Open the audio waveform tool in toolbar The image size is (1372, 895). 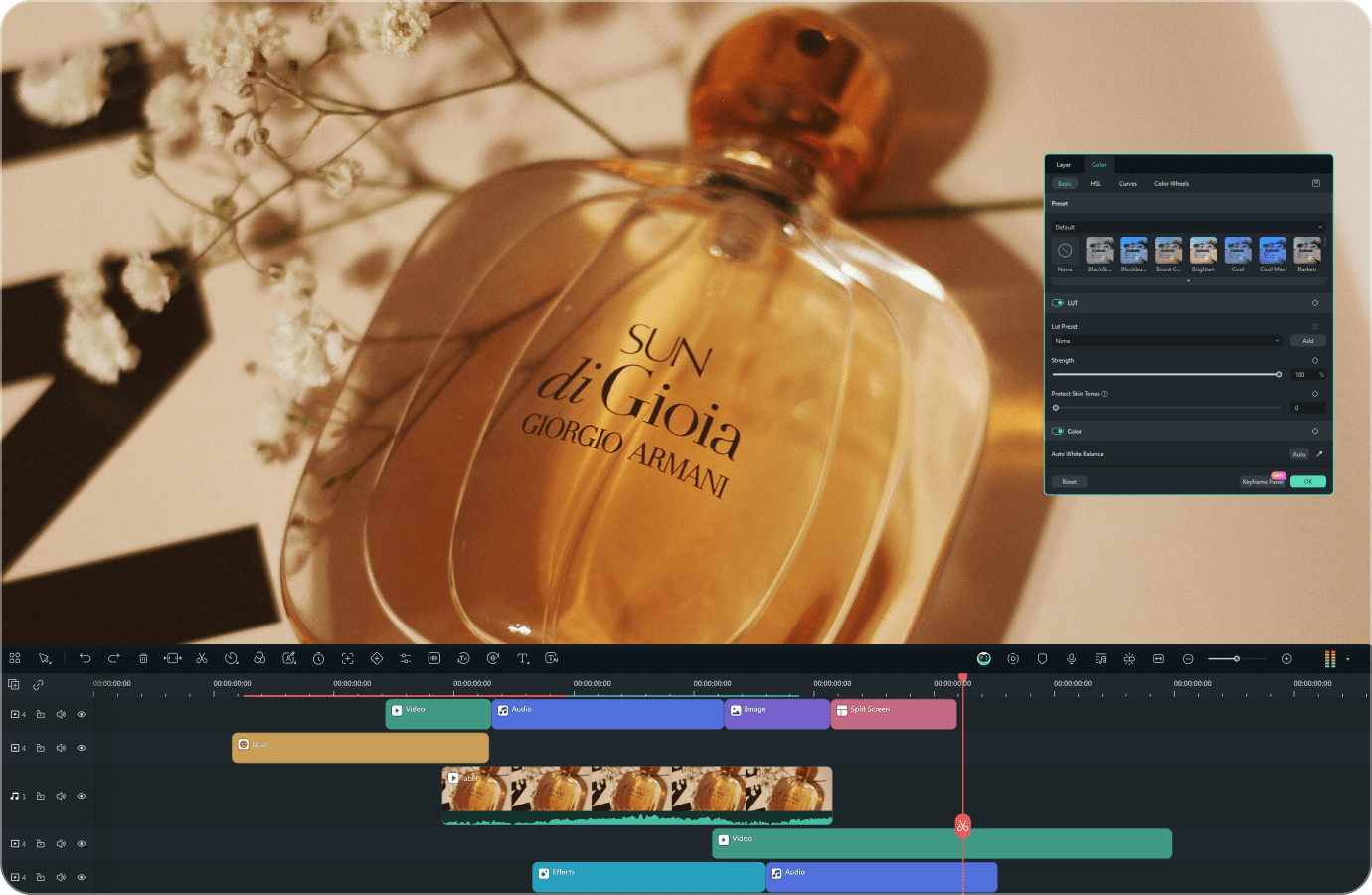pyautogui.click(x=434, y=658)
